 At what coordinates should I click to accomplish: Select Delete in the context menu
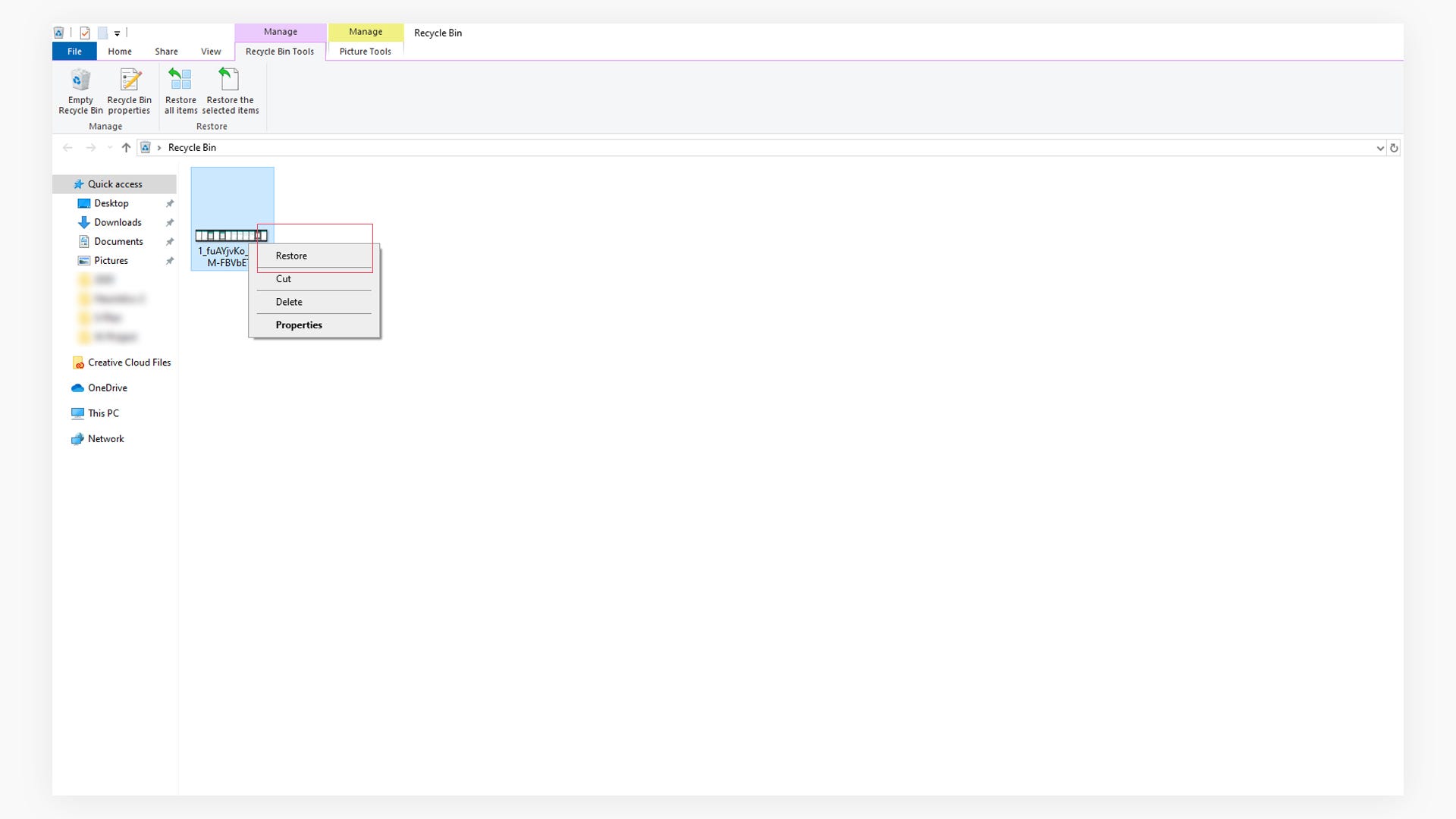[x=289, y=302]
